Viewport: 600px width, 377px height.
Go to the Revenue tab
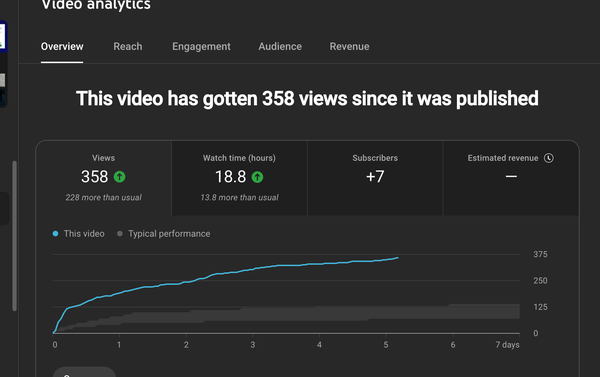tap(349, 46)
